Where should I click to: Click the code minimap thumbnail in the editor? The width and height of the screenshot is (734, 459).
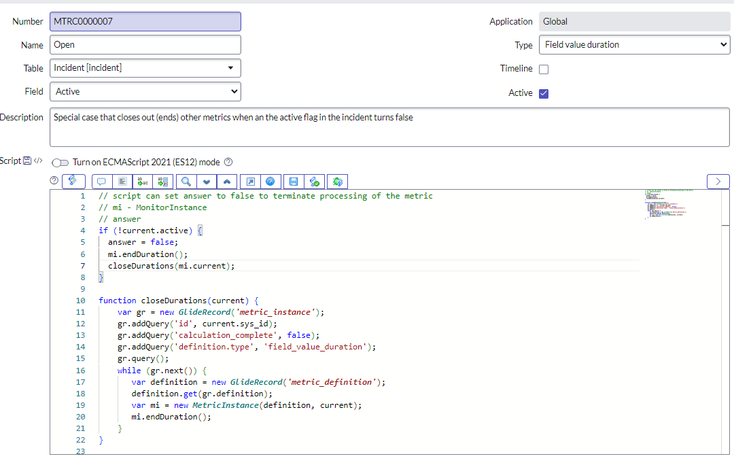[x=666, y=204]
